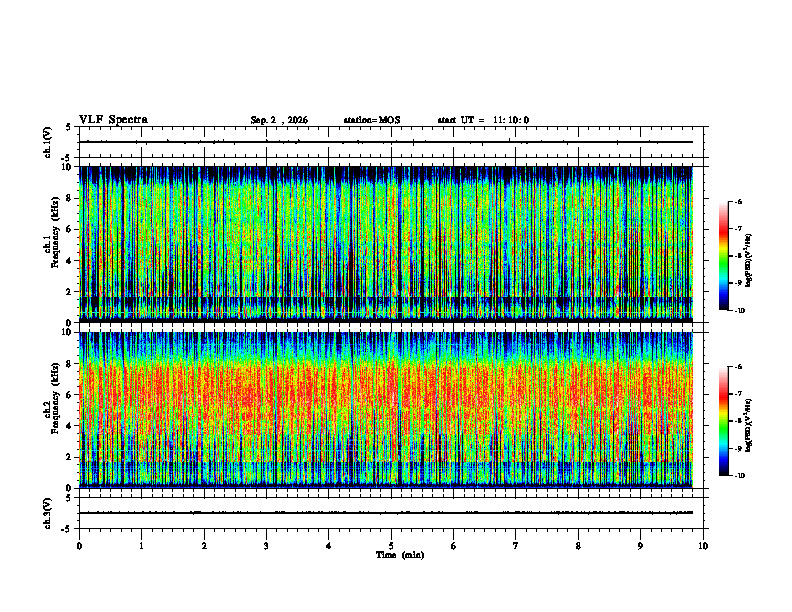Select the date text Sep. 2, 2026
The width and height of the screenshot is (792, 612).
[x=279, y=120]
